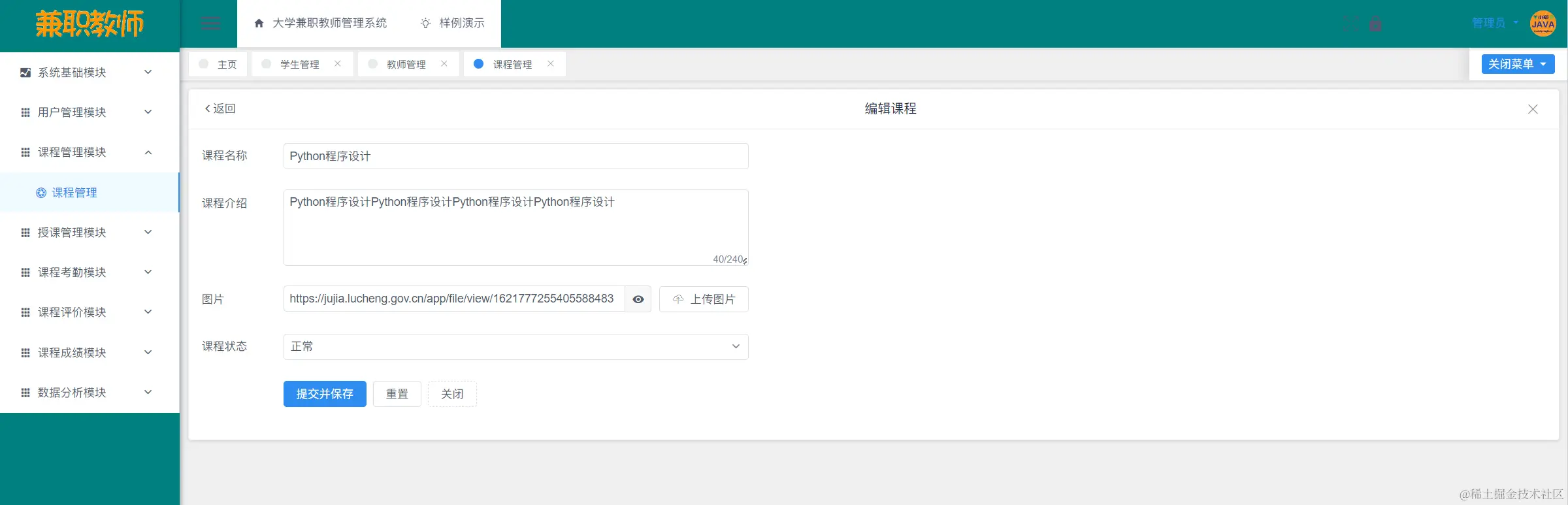Expand the 用户管理模块 chevron
Screen dimensions: 1568x505
coord(148,112)
